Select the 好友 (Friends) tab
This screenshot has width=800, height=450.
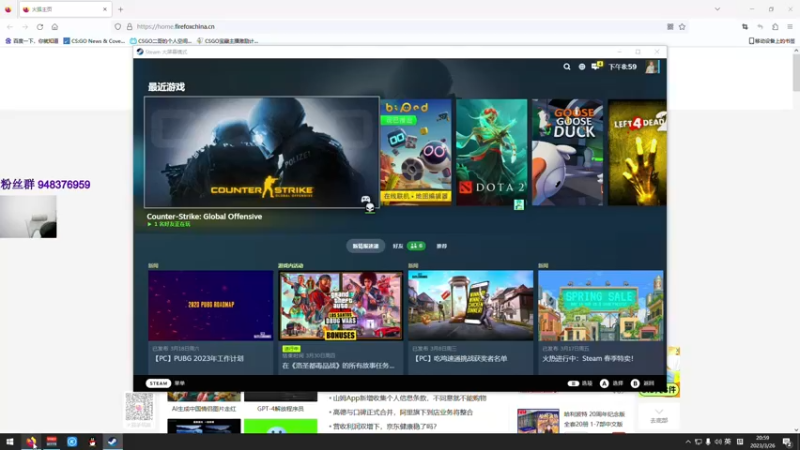click(408, 246)
